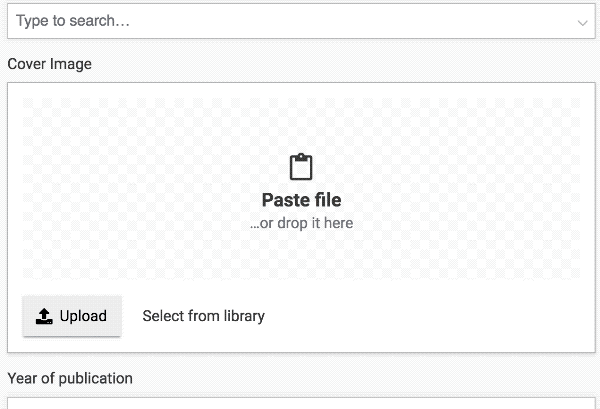Click the "Type to search…" placeholder text
600x409 pixels.
tap(73, 21)
